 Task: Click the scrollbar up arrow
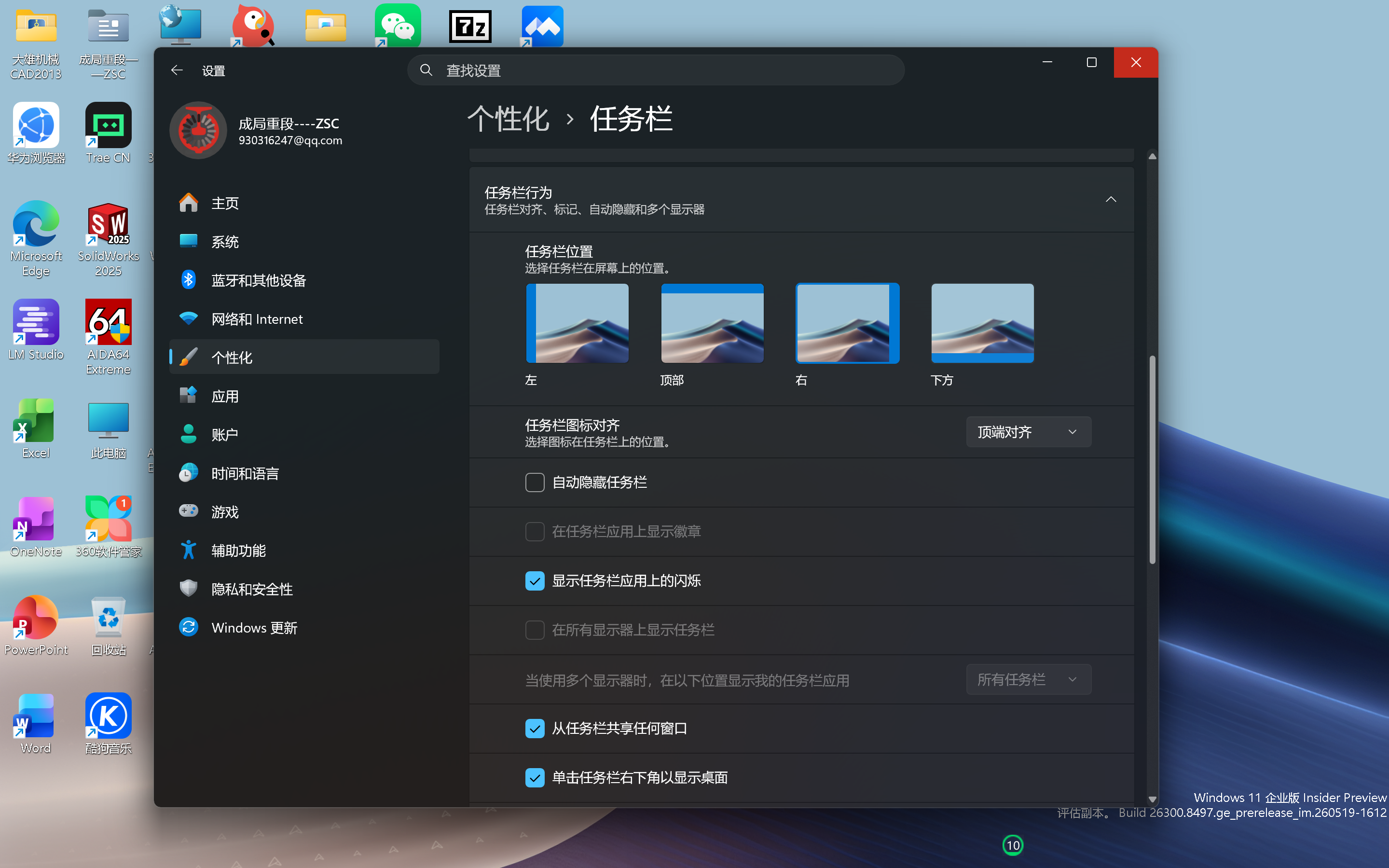[x=1152, y=156]
